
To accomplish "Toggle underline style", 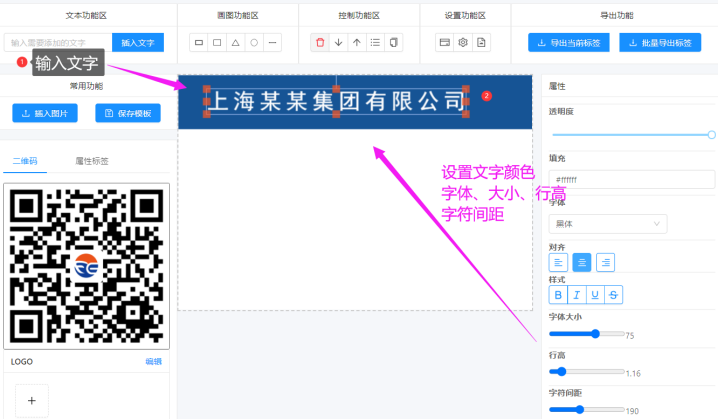I will [x=595, y=295].
